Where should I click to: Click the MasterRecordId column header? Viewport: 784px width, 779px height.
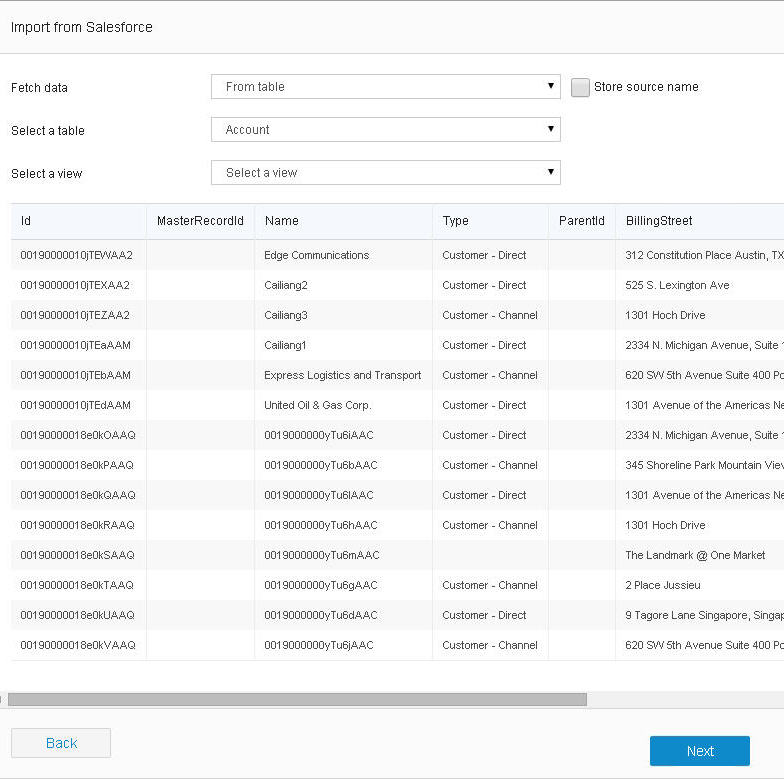[200, 221]
